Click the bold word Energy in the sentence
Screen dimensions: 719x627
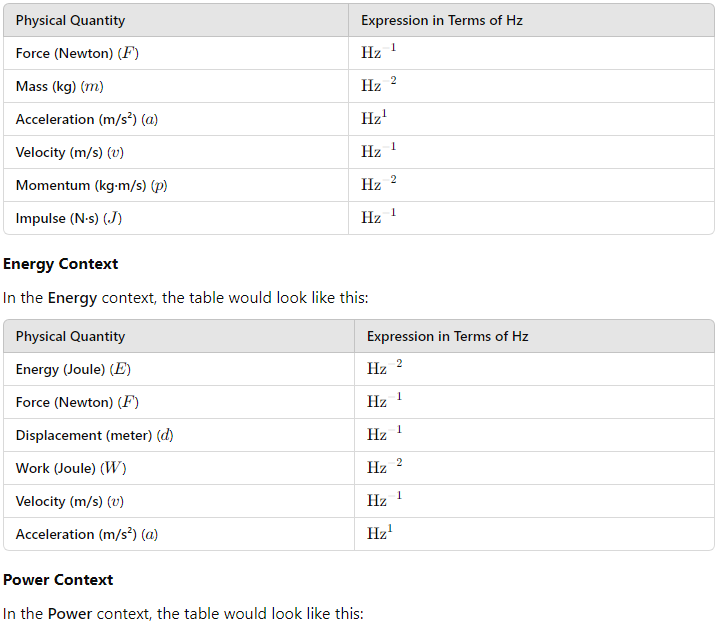(72, 298)
